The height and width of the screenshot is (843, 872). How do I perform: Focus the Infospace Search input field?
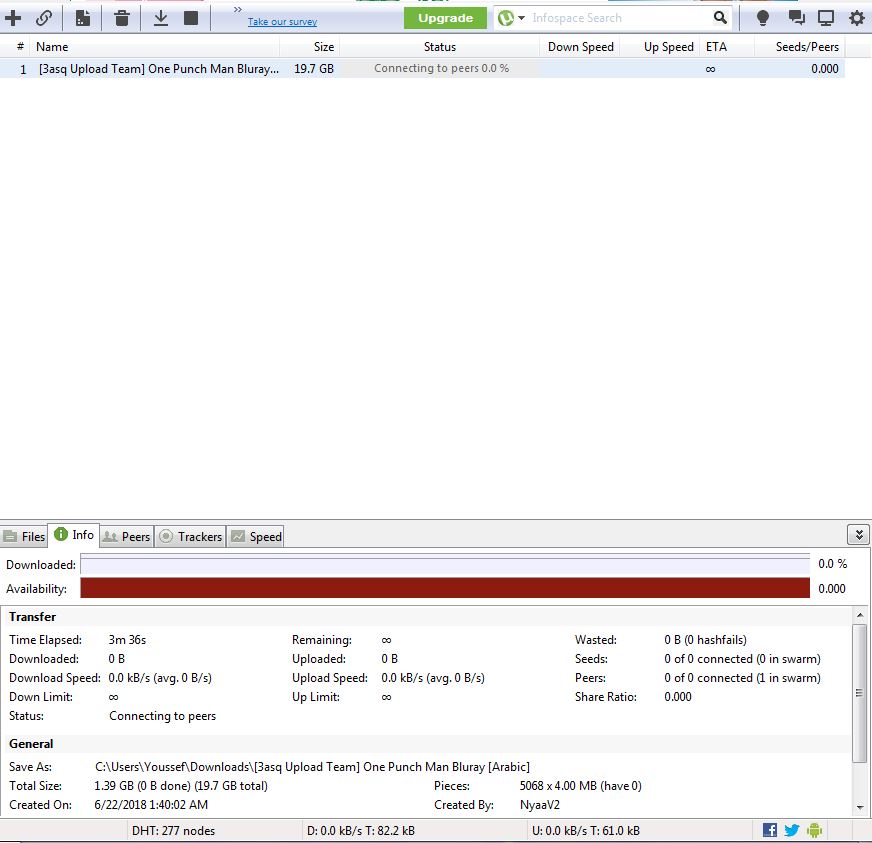[618, 18]
